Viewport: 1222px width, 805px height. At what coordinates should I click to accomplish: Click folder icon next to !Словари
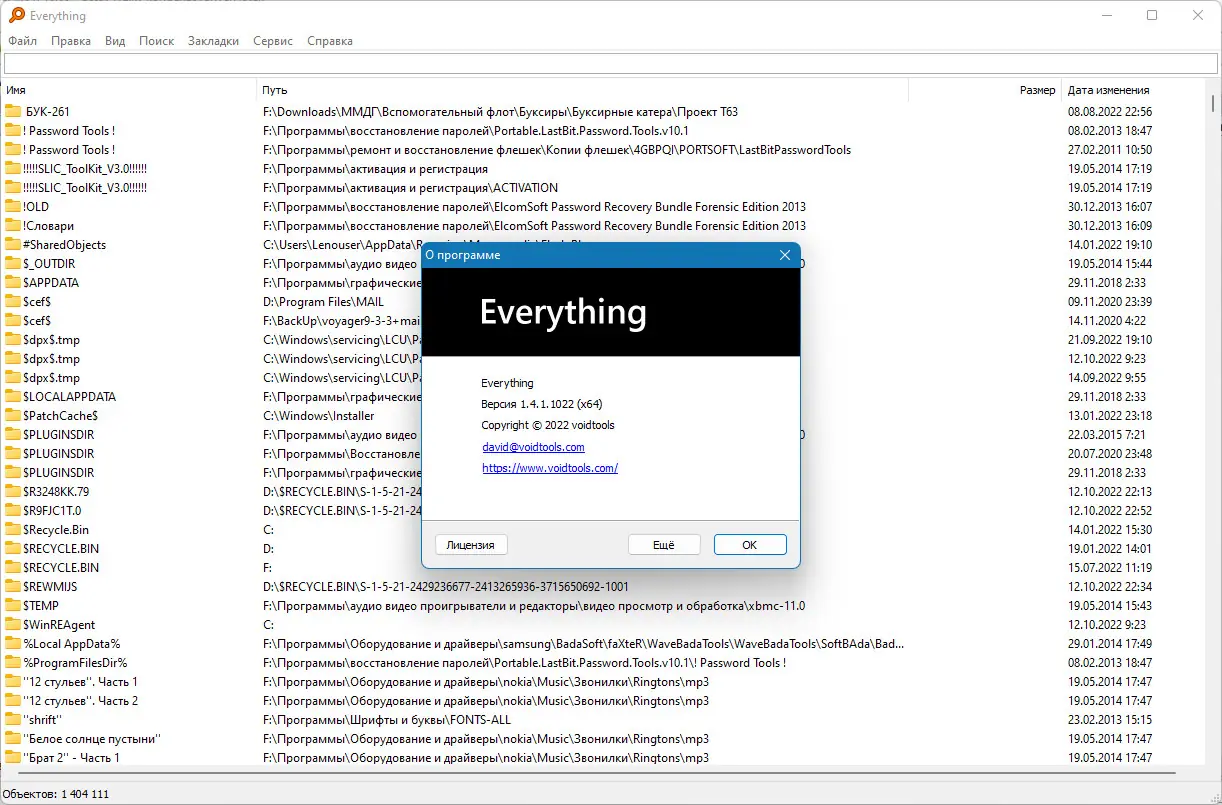tap(13, 226)
